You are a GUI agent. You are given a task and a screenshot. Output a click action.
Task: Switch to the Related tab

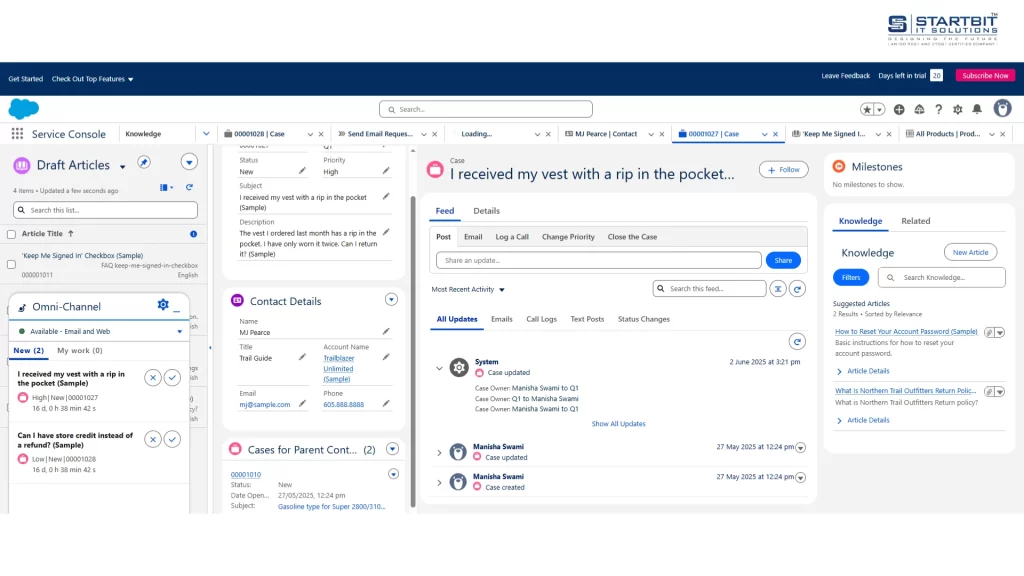click(x=916, y=221)
